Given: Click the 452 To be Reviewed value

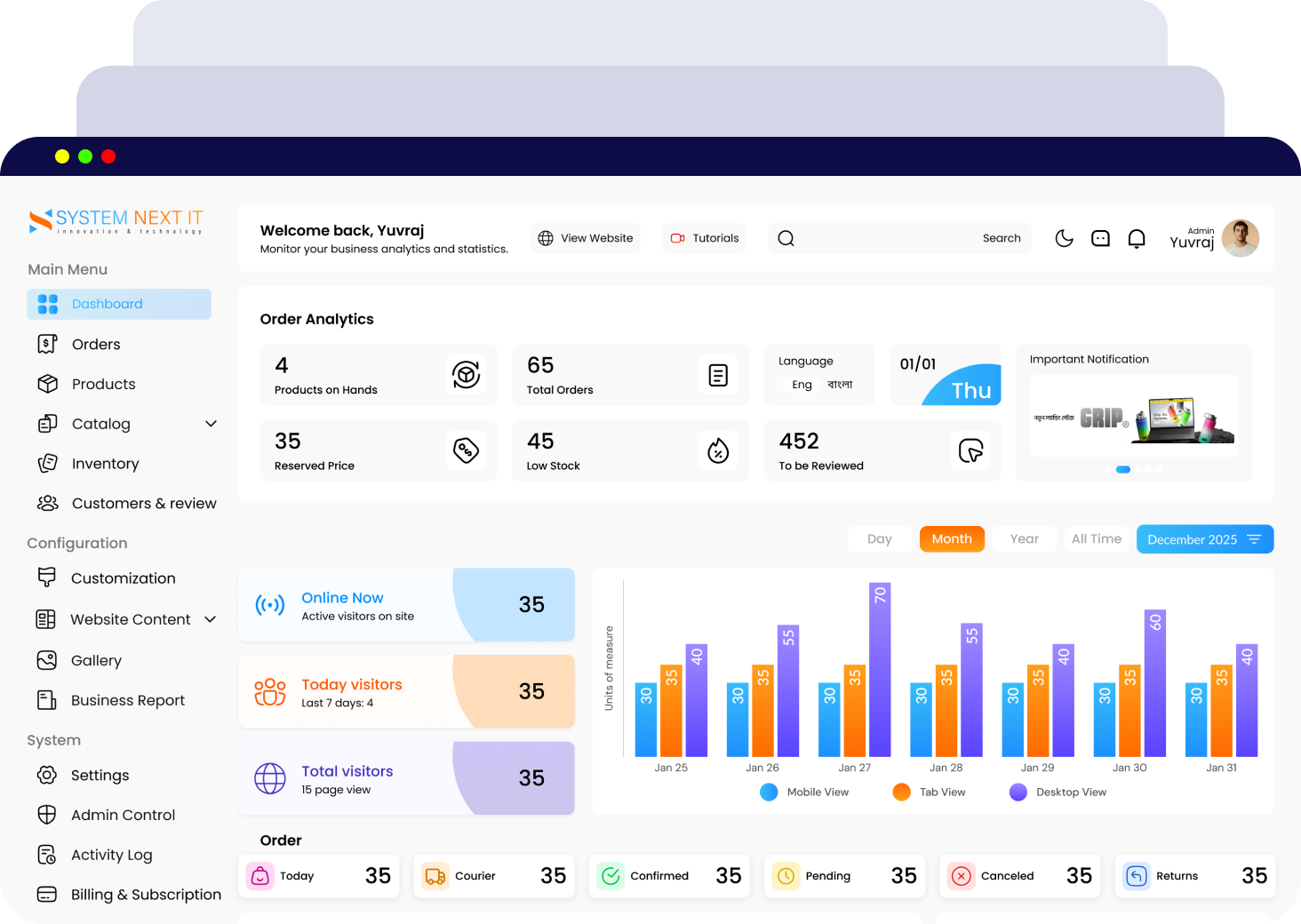Looking at the screenshot, I should point(799,442).
